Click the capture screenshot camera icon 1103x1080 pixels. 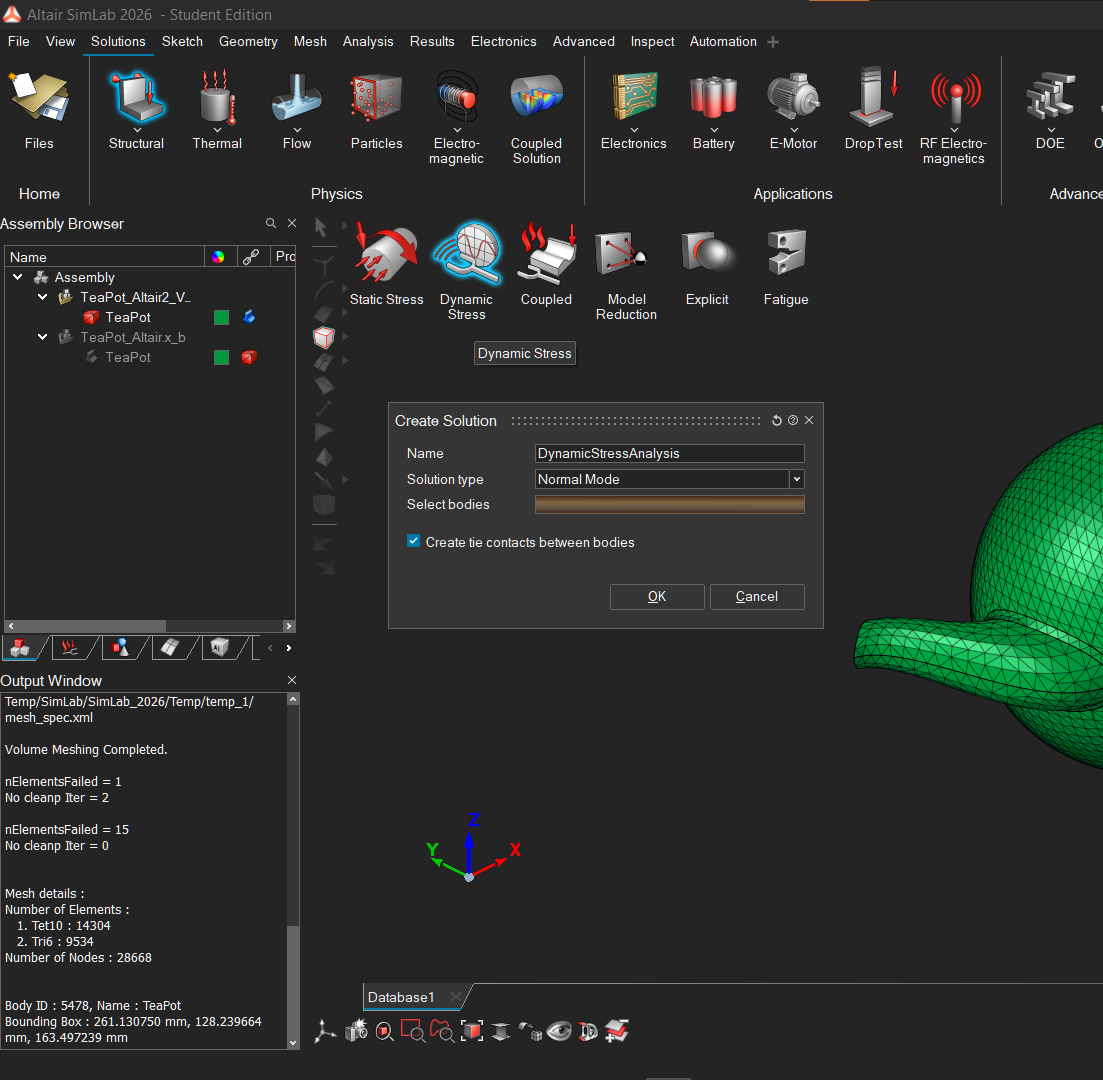pos(357,1031)
